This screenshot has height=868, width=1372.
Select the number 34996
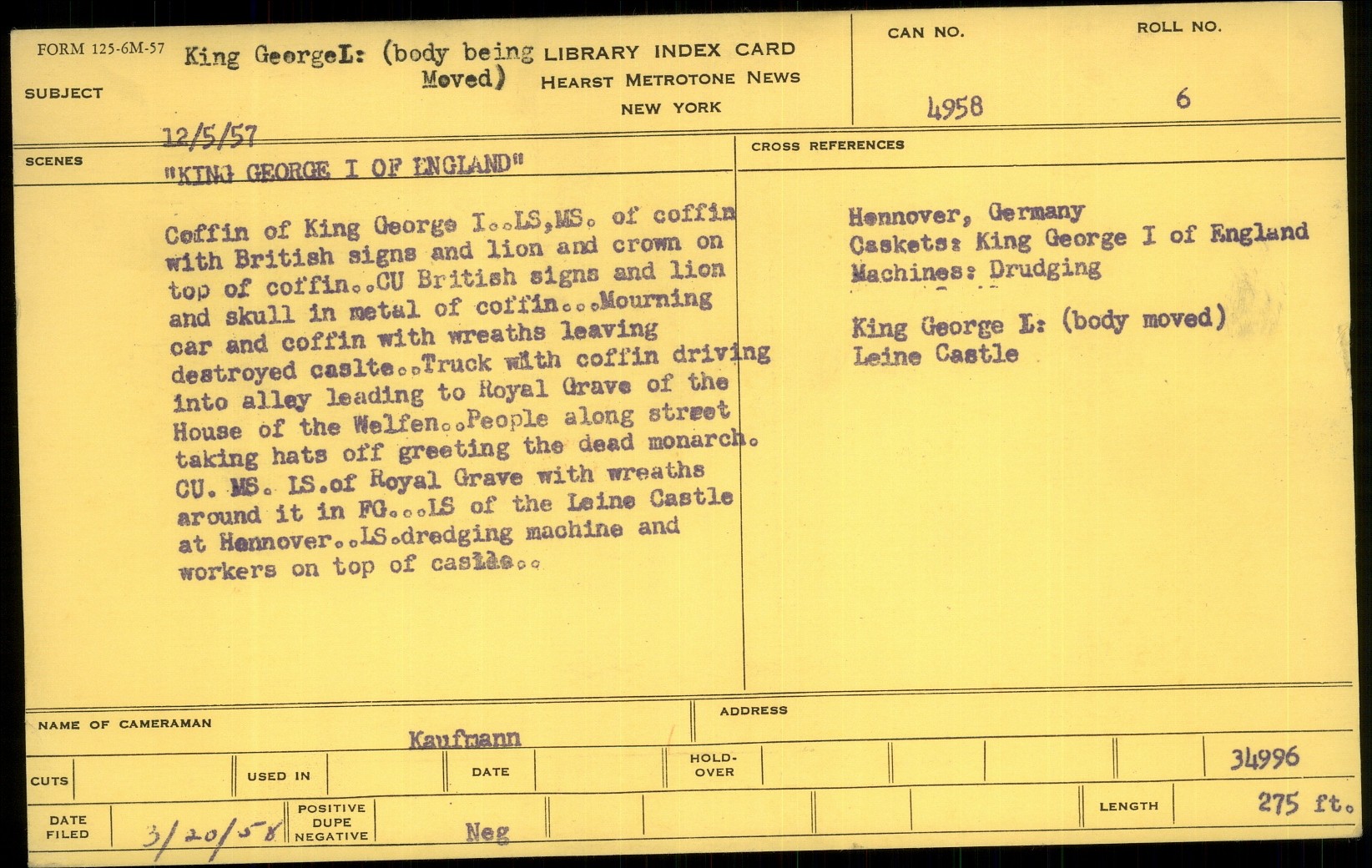tap(1264, 758)
